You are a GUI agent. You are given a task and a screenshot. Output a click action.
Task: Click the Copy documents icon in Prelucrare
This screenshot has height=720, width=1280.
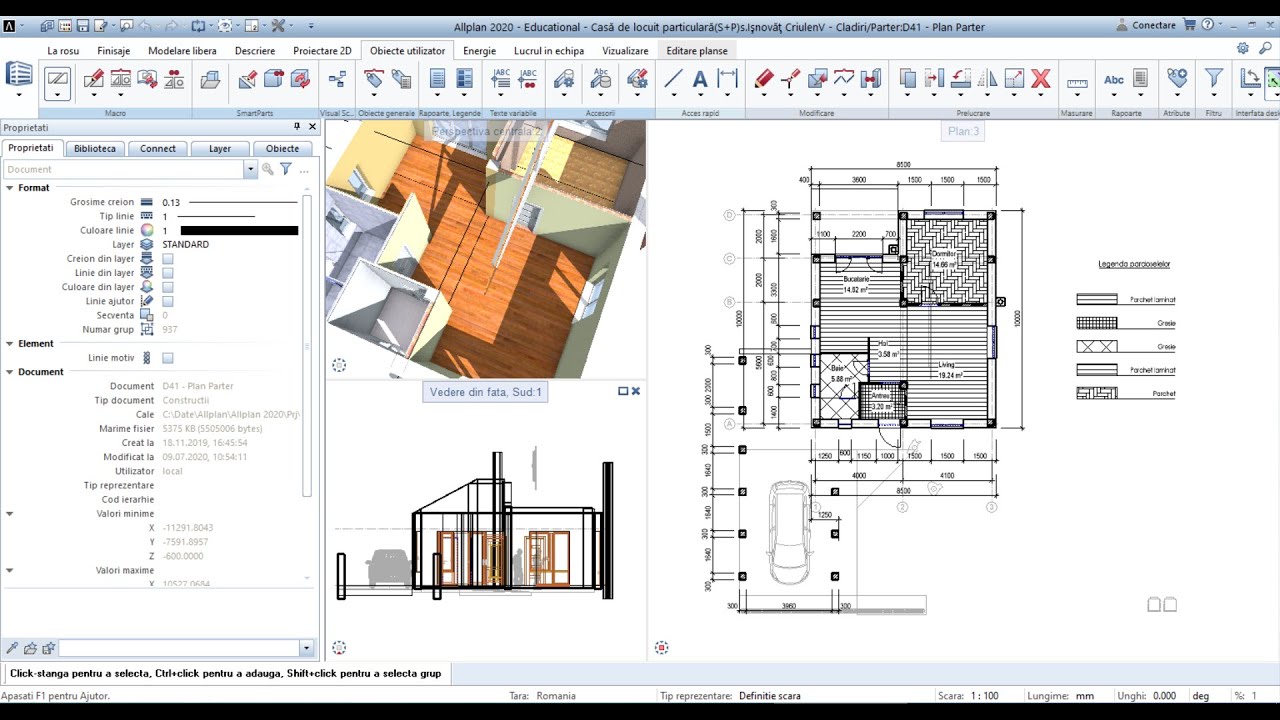click(x=908, y=78)
